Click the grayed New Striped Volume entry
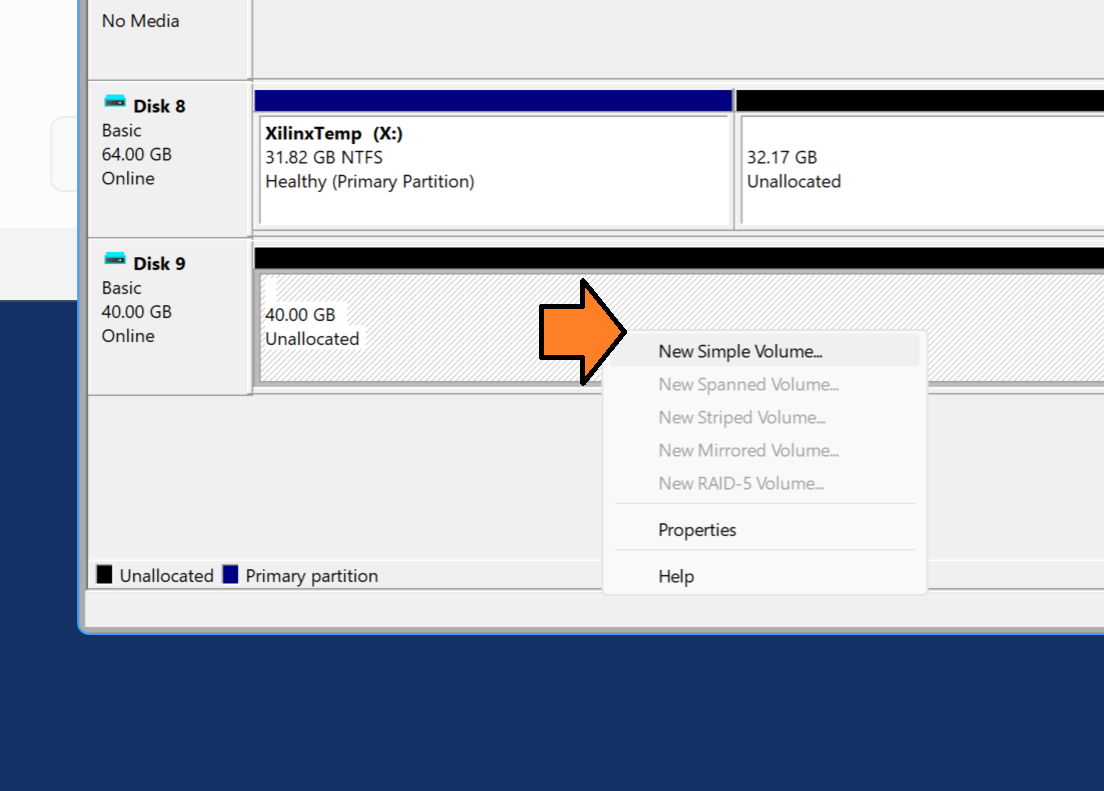The height and width of the screenshot is (791, 1104). point(741,418)
